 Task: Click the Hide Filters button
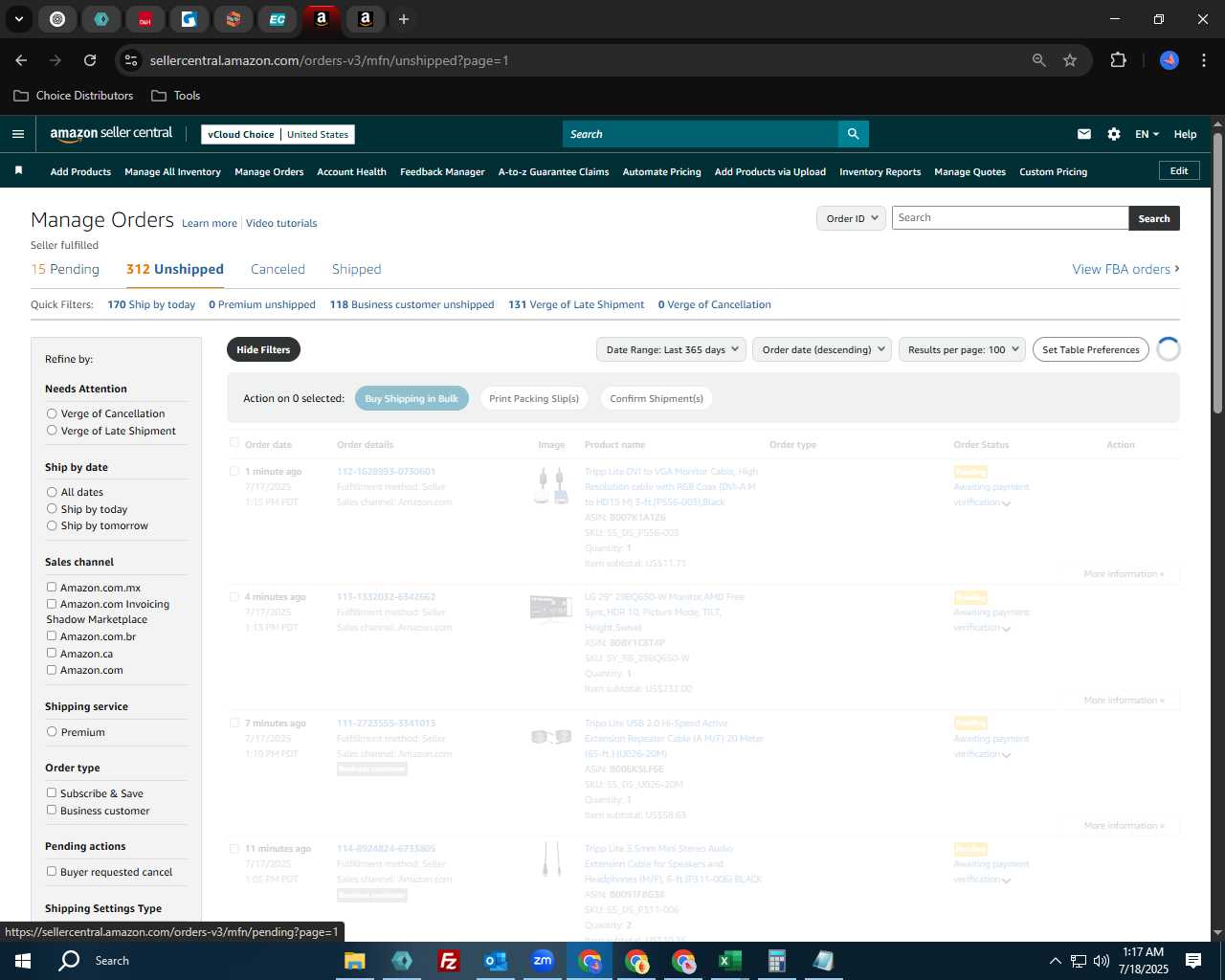coord(263,349)
